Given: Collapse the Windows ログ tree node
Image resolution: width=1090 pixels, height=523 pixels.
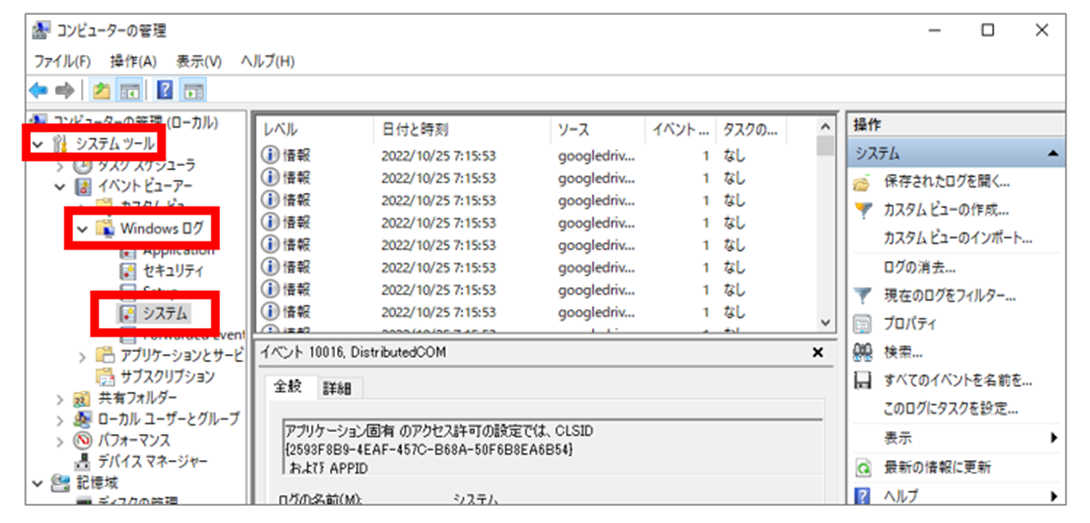Looking at the screenshot, I should pos(83,228).
